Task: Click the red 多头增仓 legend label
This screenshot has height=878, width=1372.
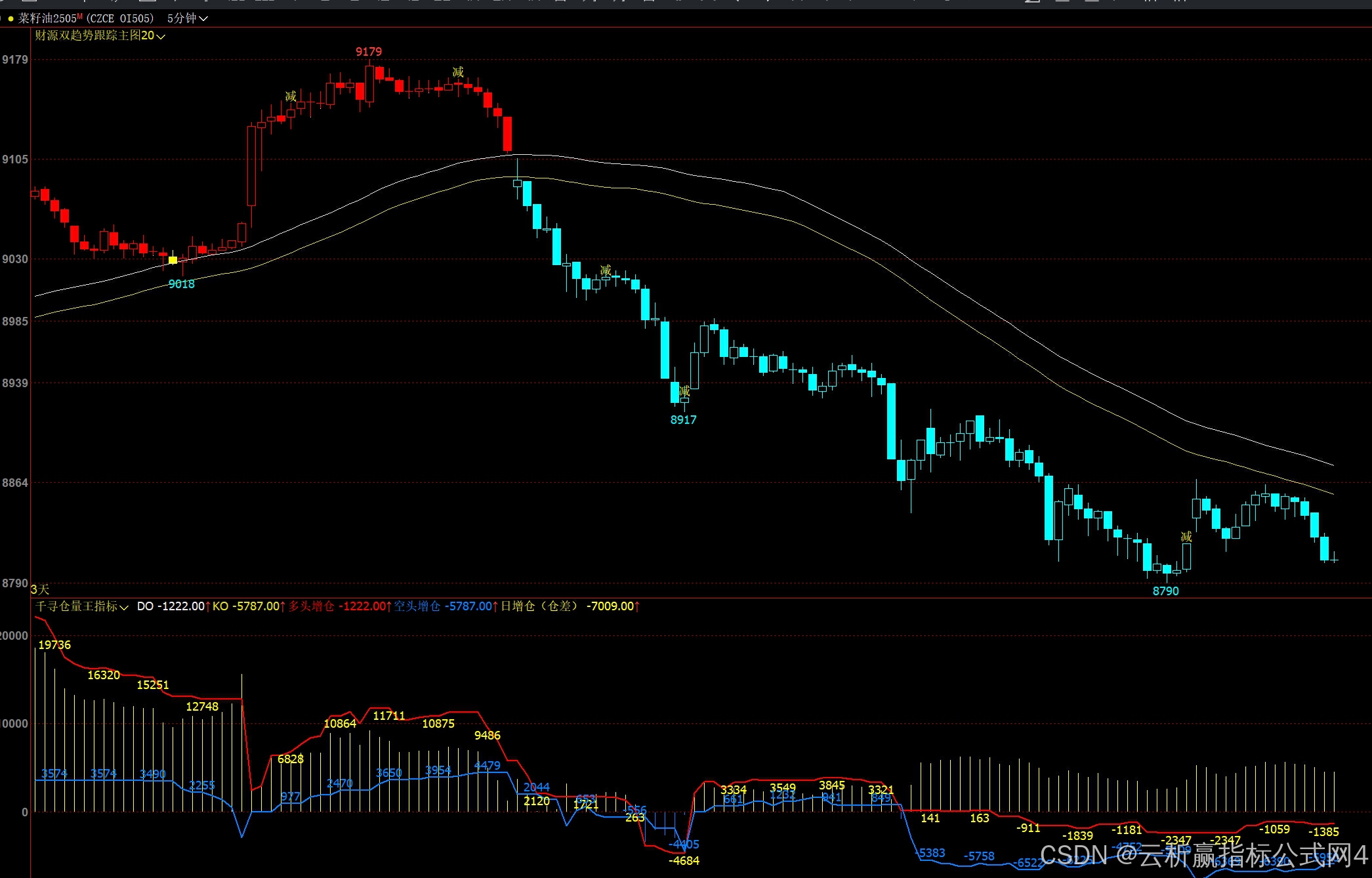Action: 311,606
